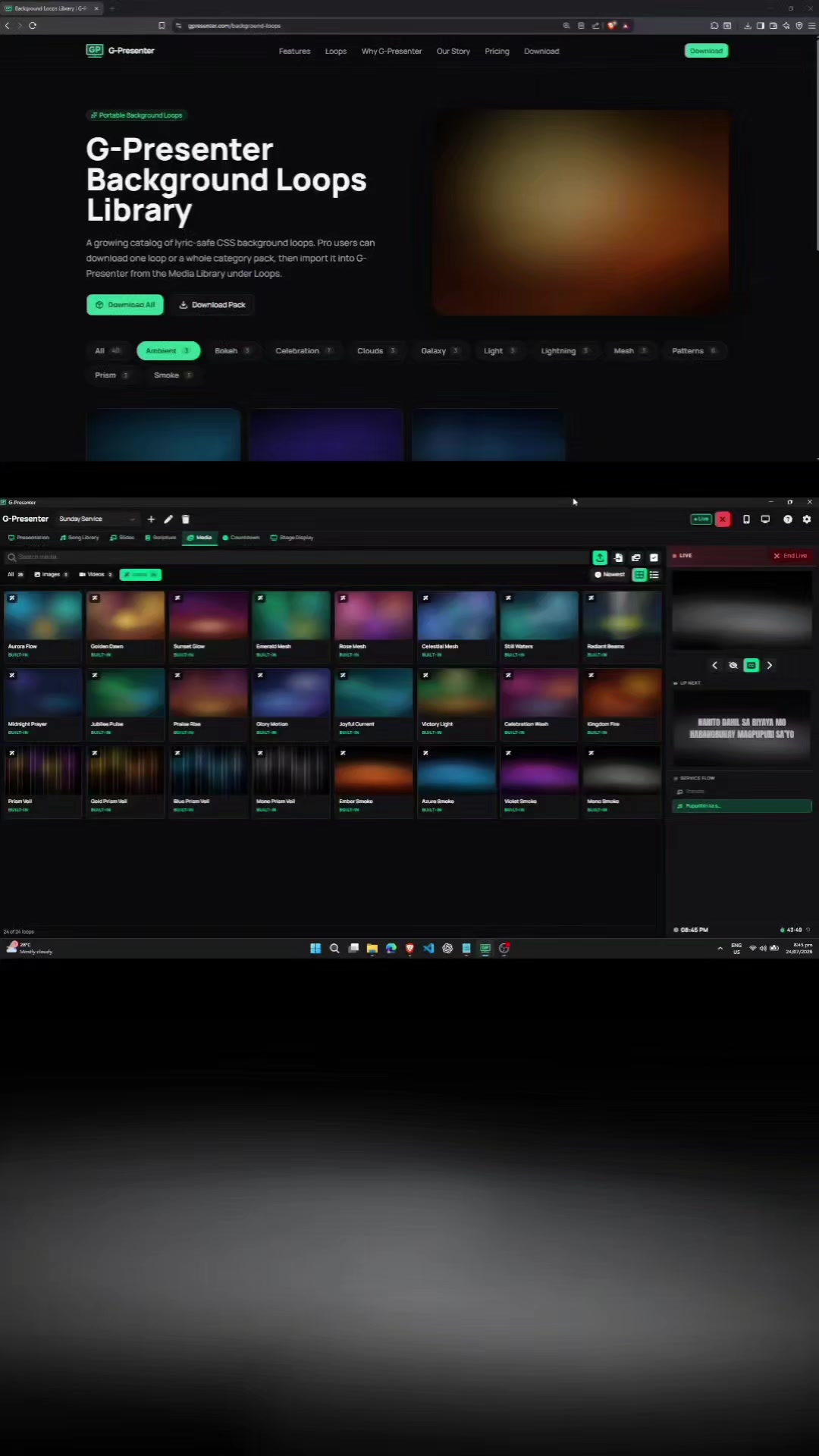Click the Up Next lyric slide preview
Image resolution: width=819 pixels, height=1456 pixels.
742,728
